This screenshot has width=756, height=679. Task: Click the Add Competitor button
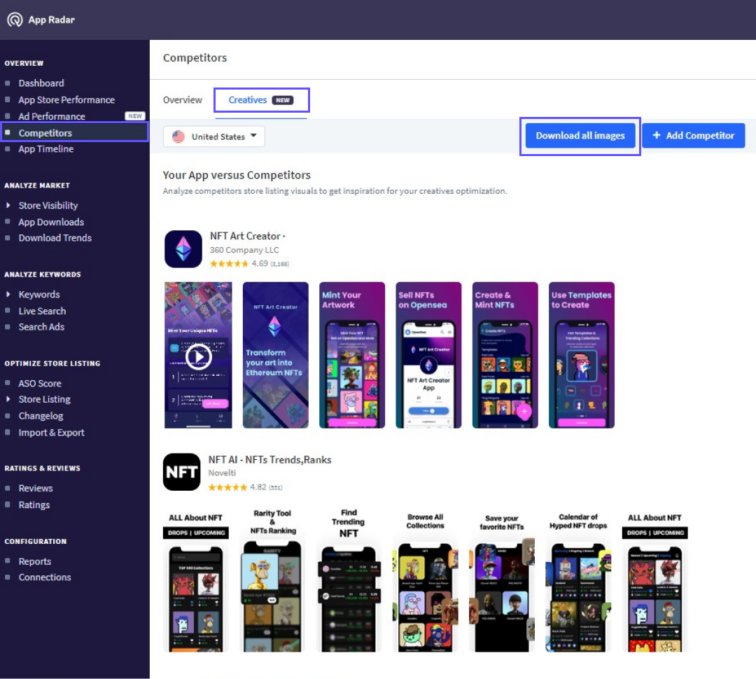point(693,136)
